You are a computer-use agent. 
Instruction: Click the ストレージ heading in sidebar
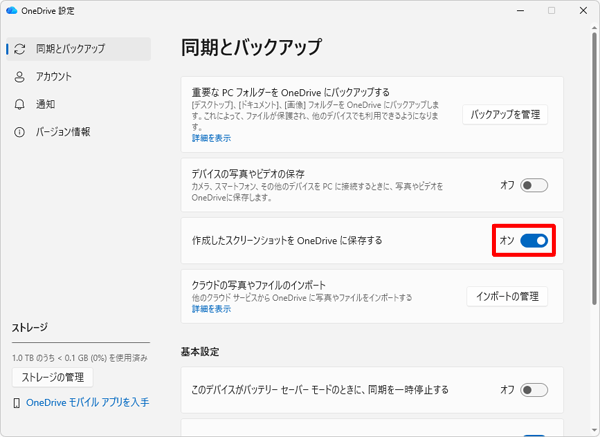click(x=29, y=328)
